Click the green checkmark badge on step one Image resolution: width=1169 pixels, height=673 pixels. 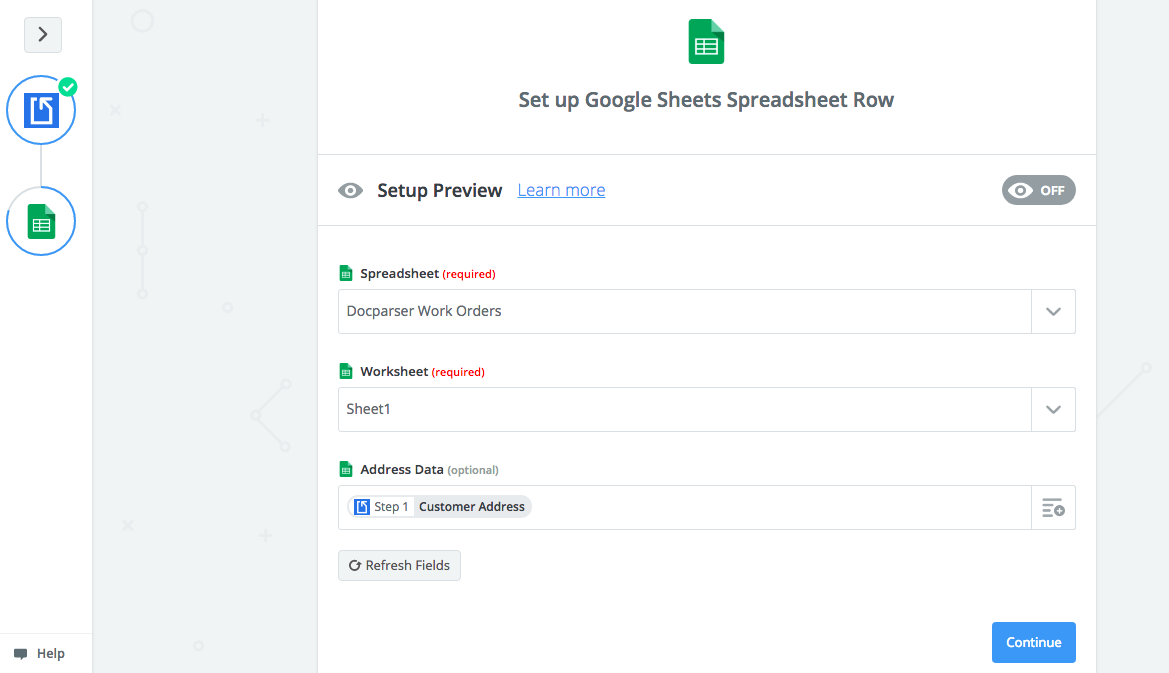tap(68, 87)
